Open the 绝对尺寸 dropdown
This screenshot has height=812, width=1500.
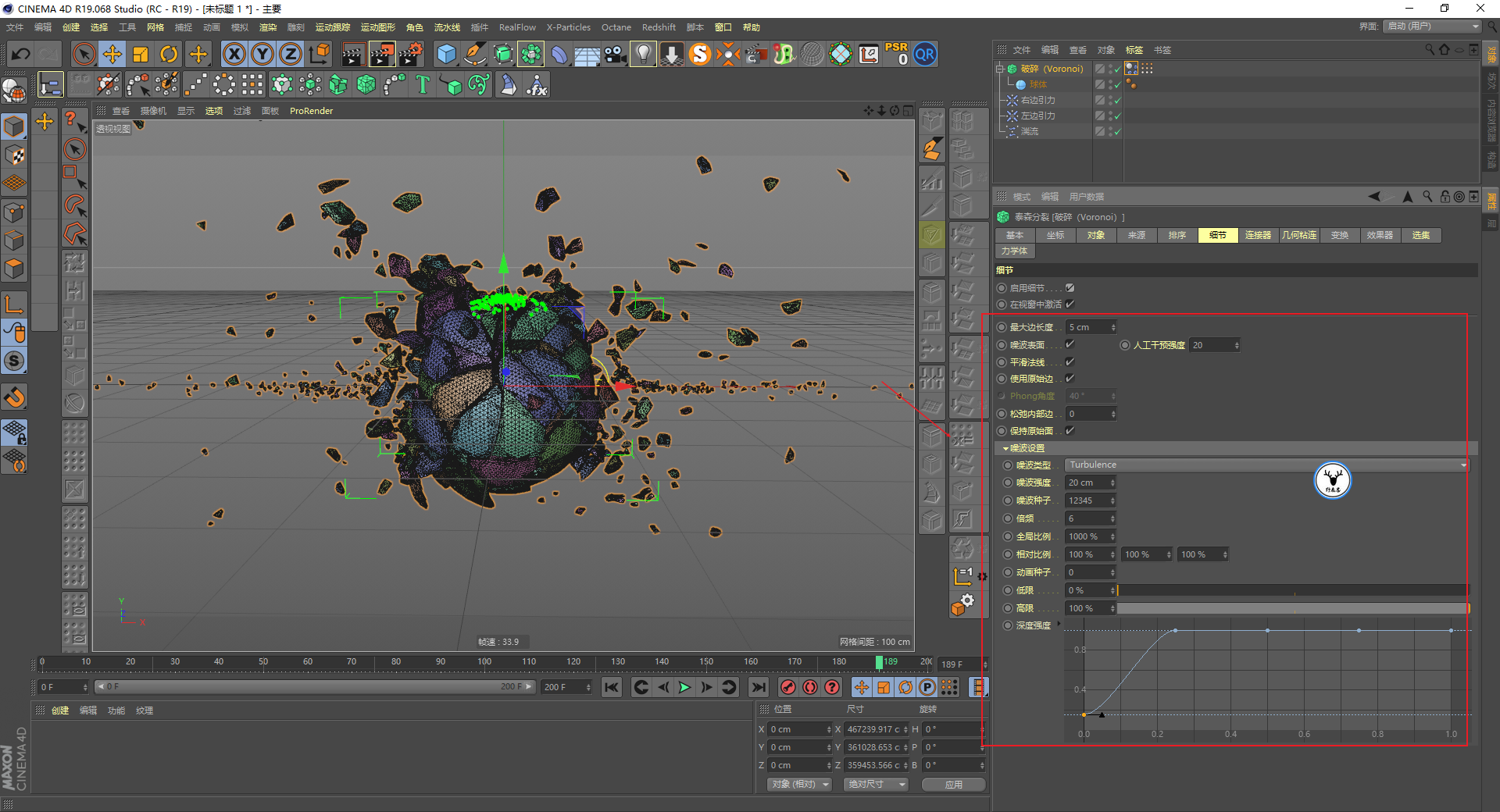[x=876, y=785]
